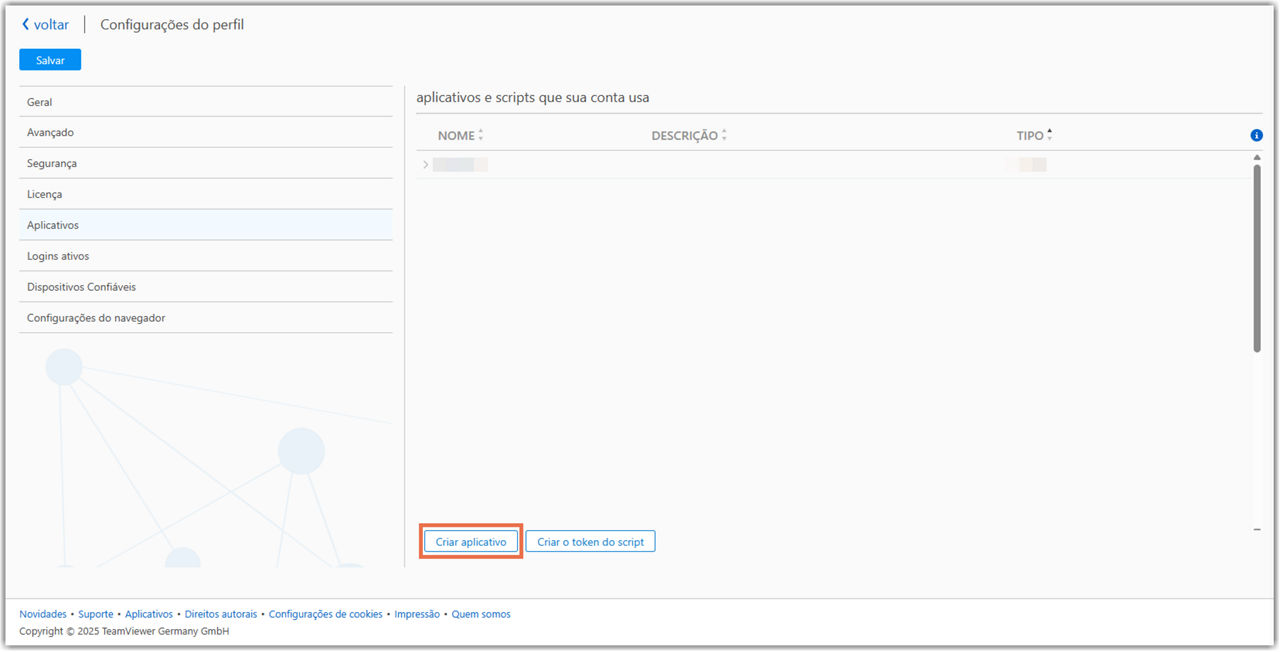The width and height of the screenshot is (1280, 652).
Task: Open Configurações de cookies footer link
Action: point(325,615)
